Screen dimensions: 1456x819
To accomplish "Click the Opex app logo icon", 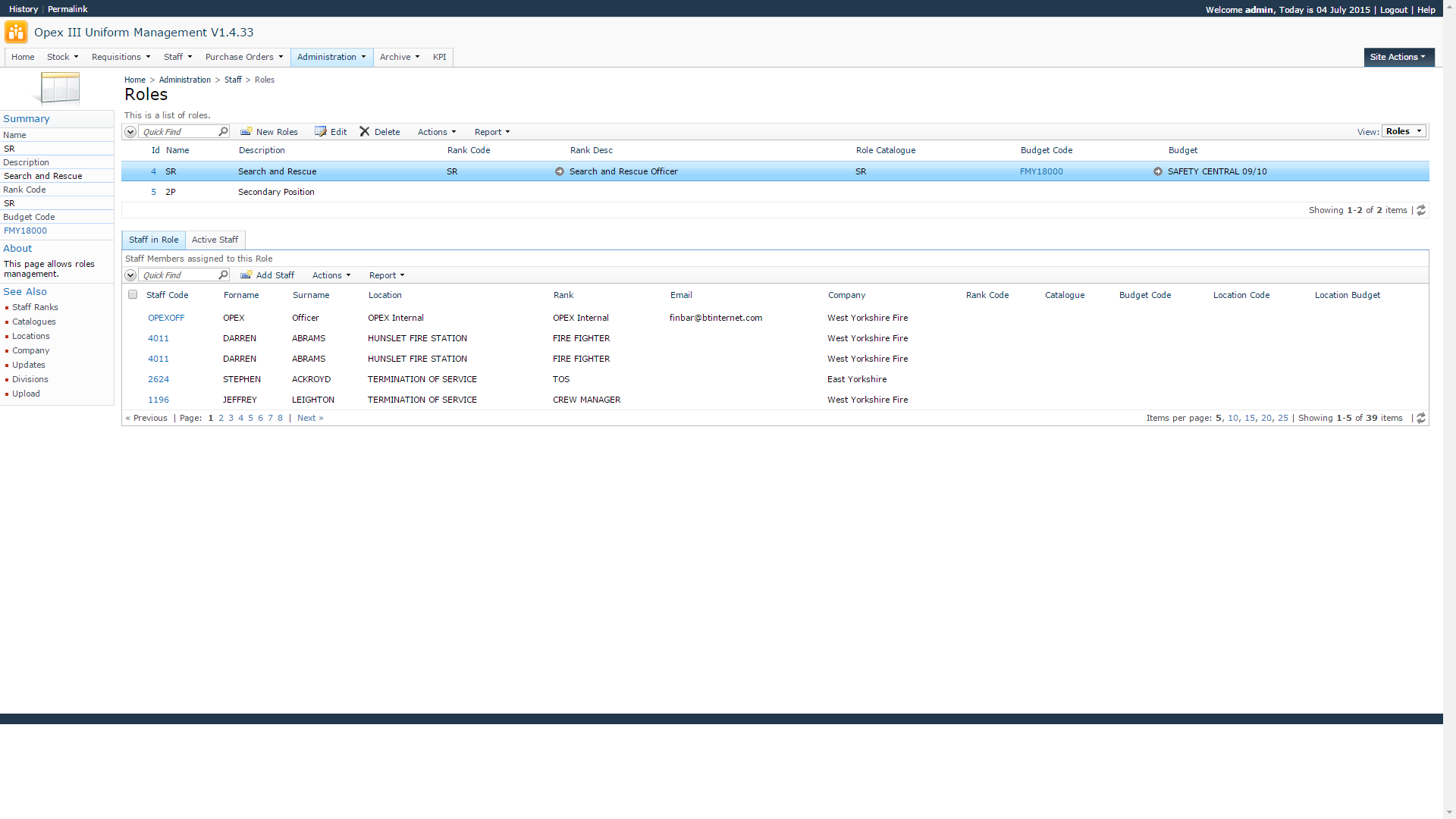I will tap(16, 32).
